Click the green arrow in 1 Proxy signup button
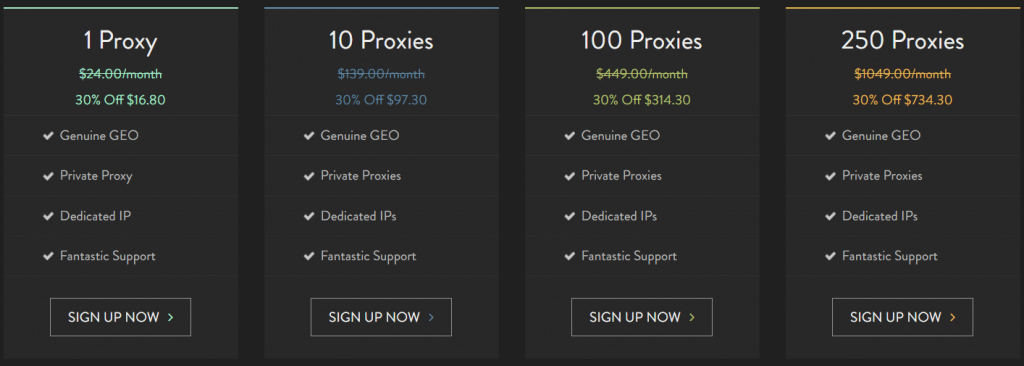Screen dimensions: 1024x366 (170, 318)
